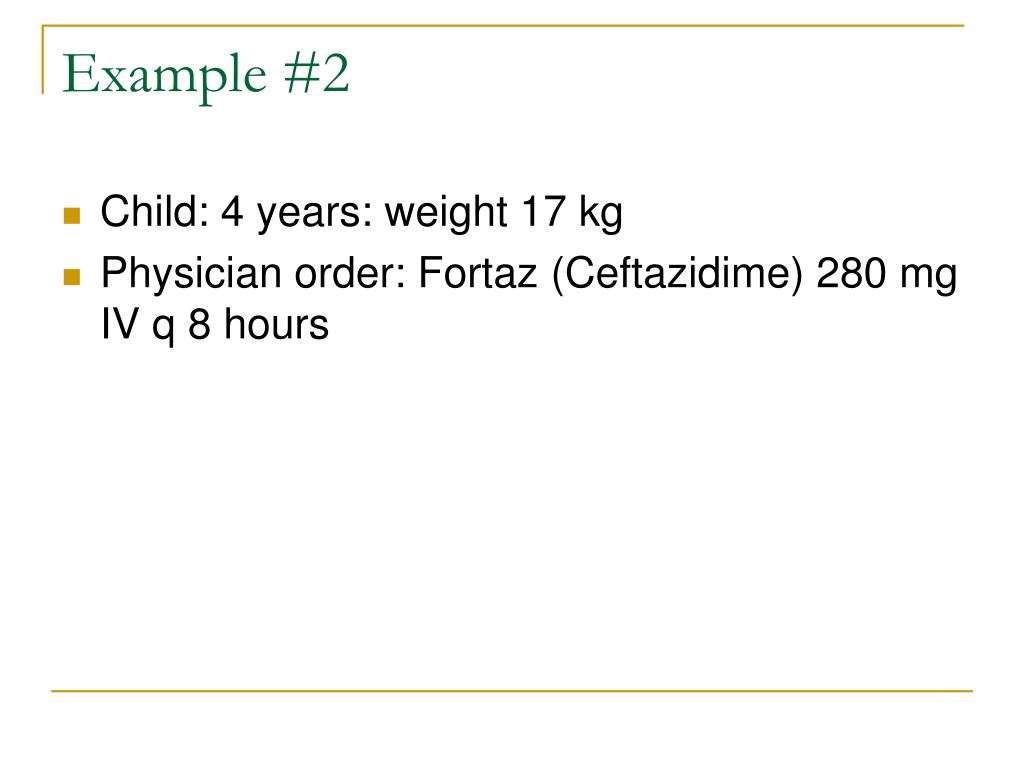Viewport: 1024px width, 768px height.
Task: Click the word 'hours' on the last line
Action: (277, 324)
